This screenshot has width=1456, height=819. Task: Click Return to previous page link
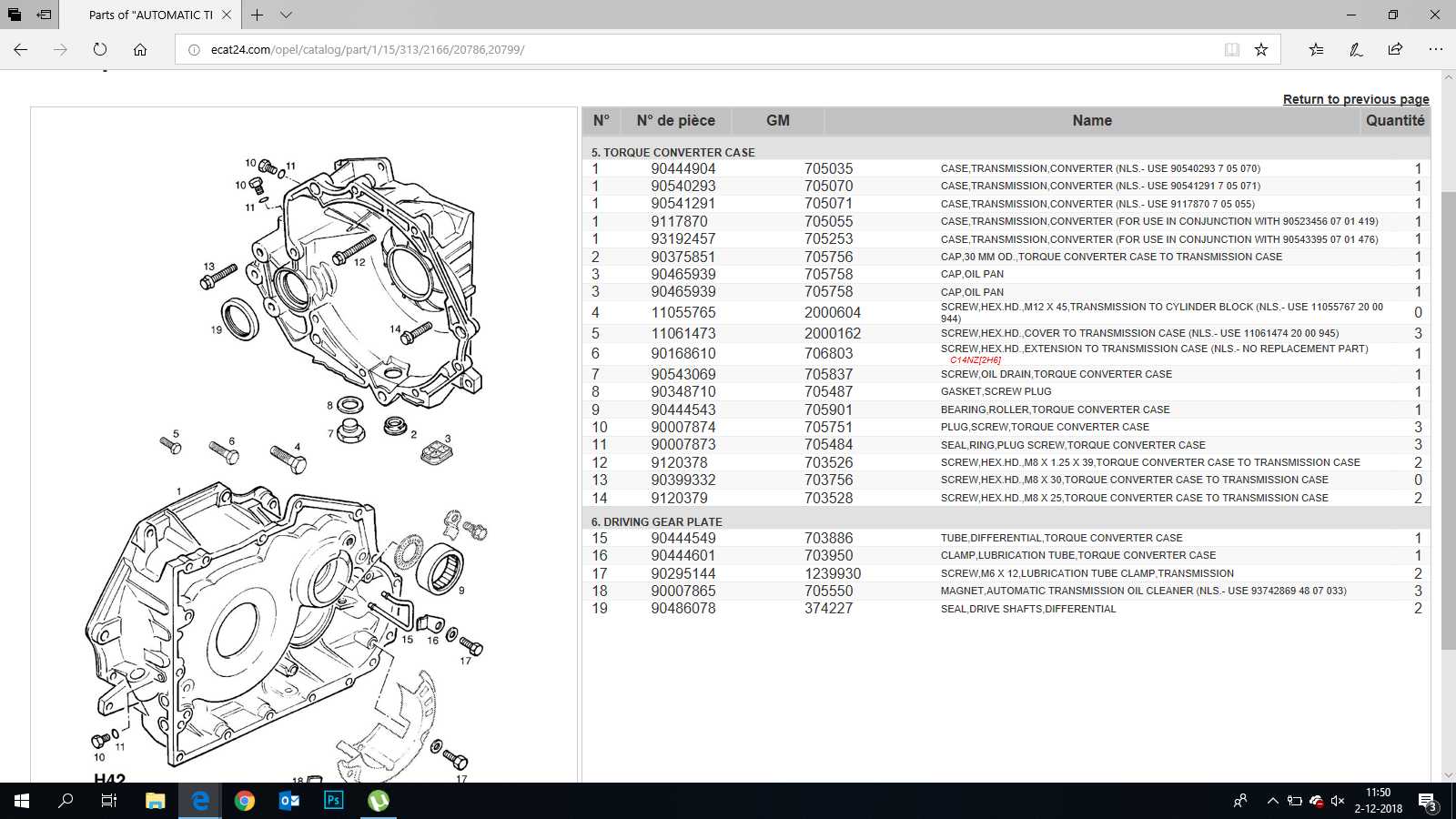tap(1356, 99)
